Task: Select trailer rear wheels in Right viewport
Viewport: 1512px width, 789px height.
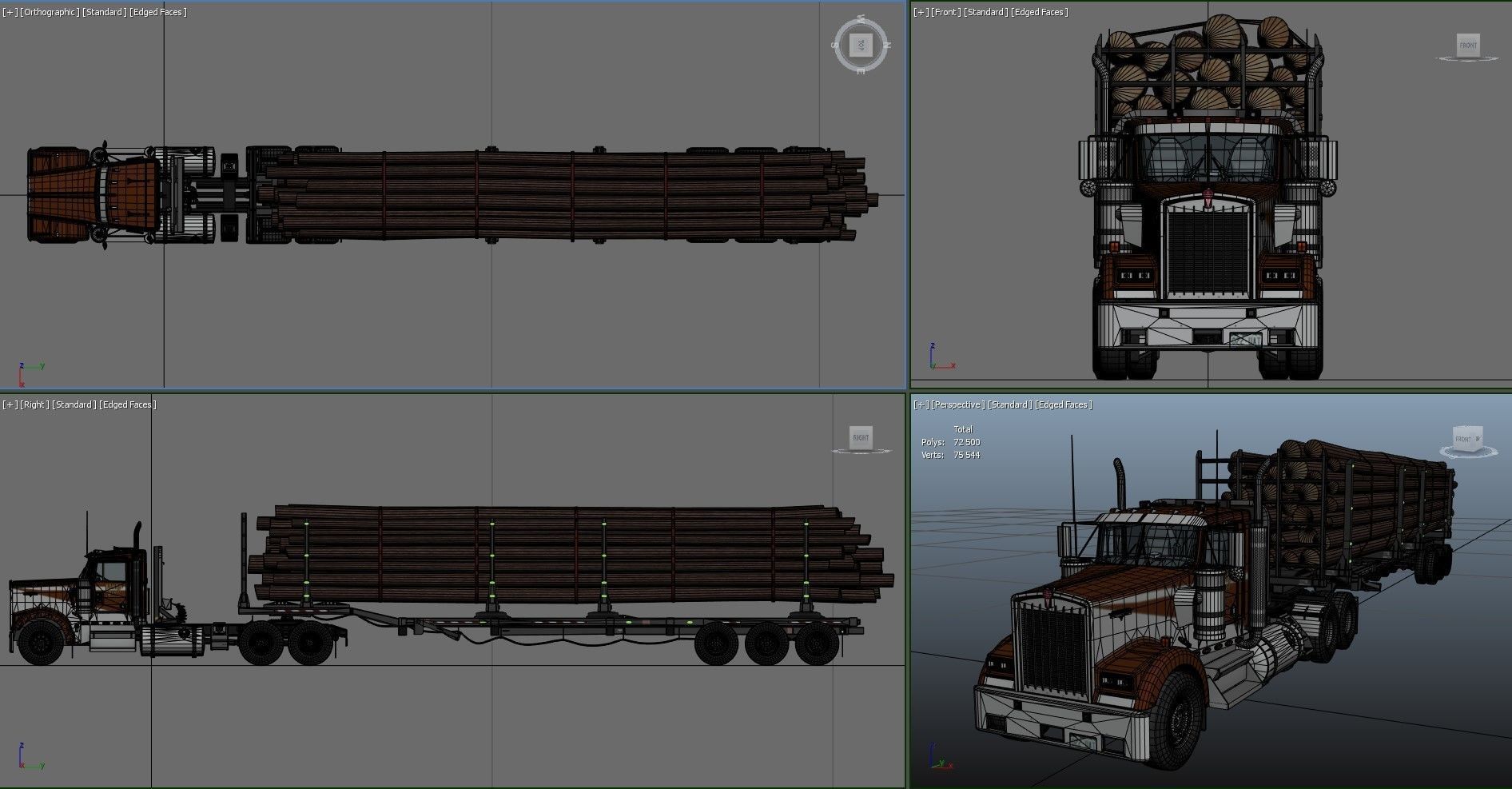Action: [766, 643]
